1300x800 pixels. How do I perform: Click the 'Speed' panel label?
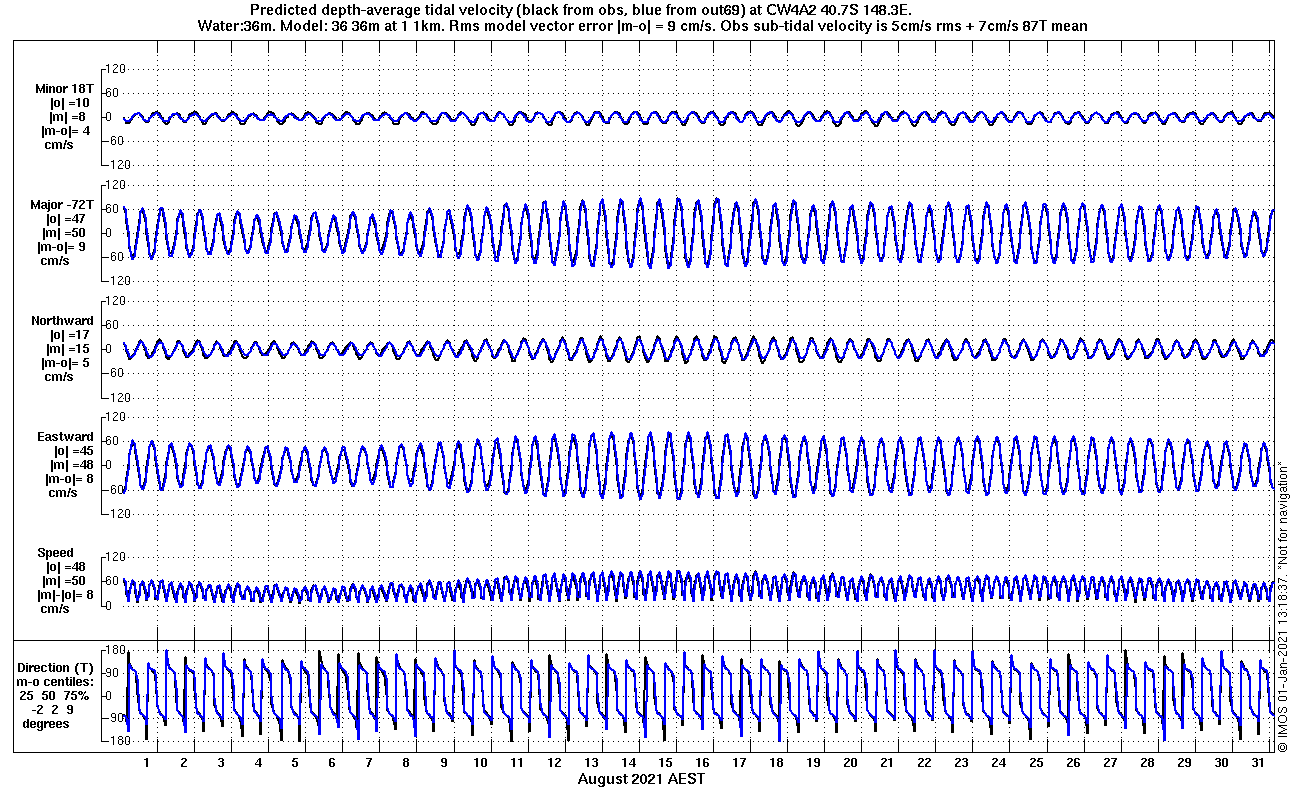55,553
